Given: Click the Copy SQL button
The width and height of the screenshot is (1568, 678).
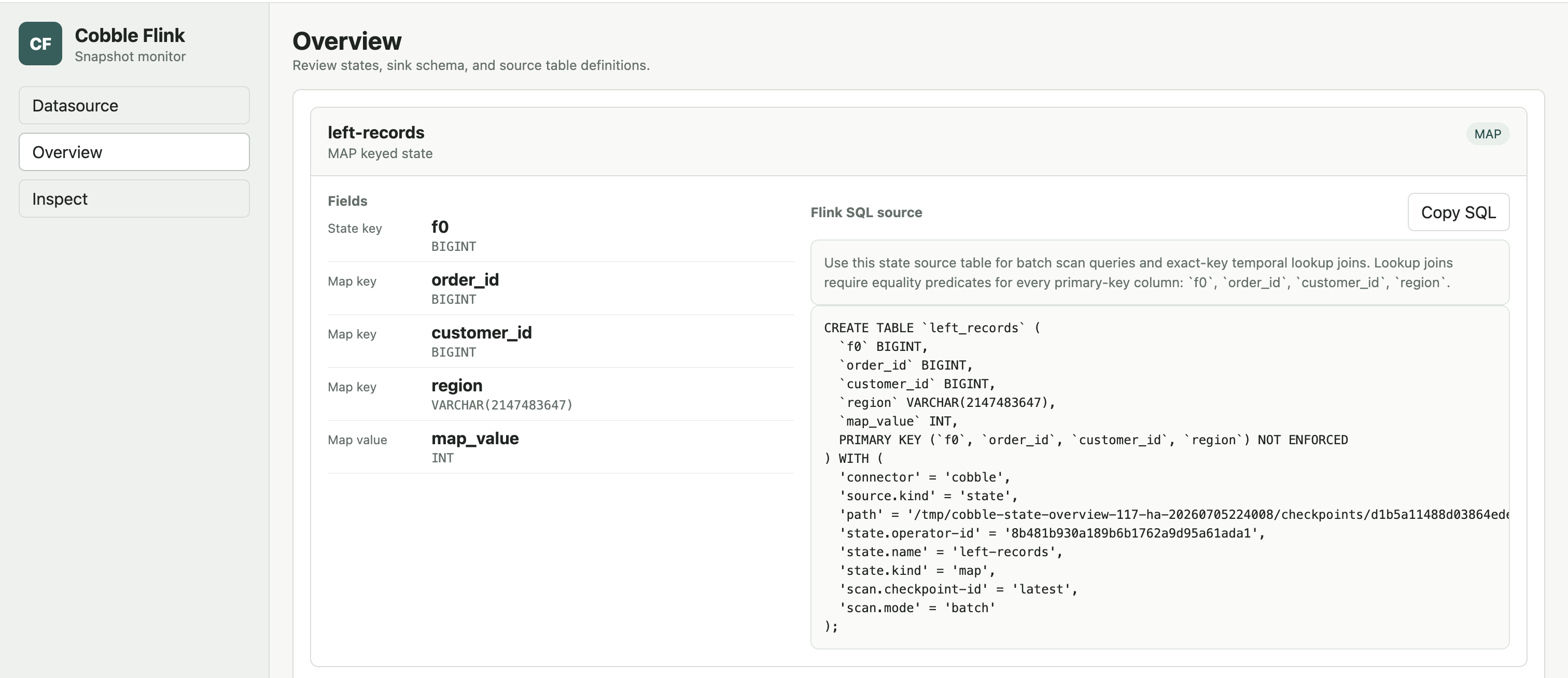Looking at the screenshot, I should pyautogui.click(x=1459, y=213).
